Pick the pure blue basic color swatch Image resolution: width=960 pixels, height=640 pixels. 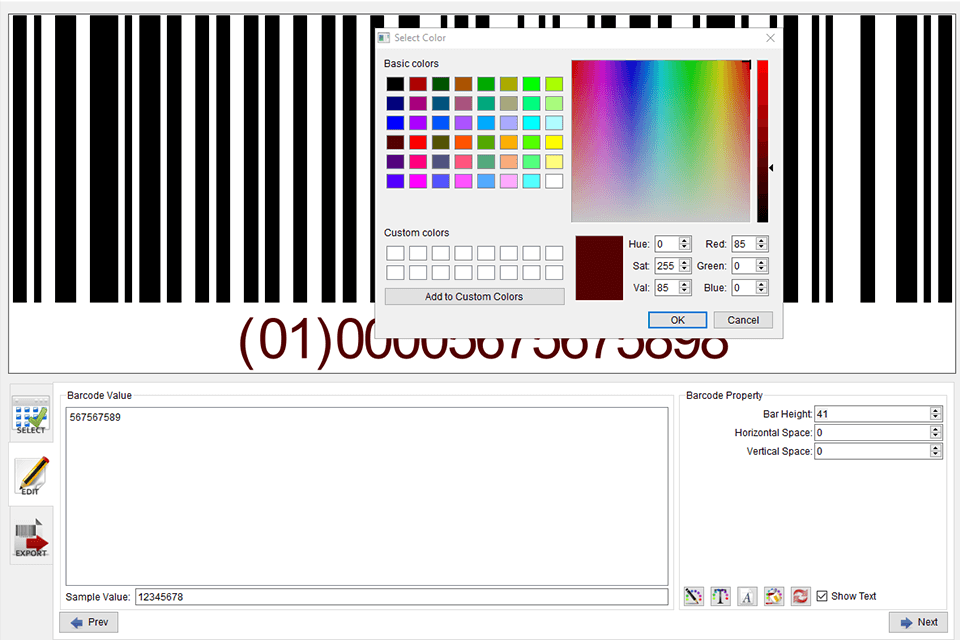[x=395, y=122]
